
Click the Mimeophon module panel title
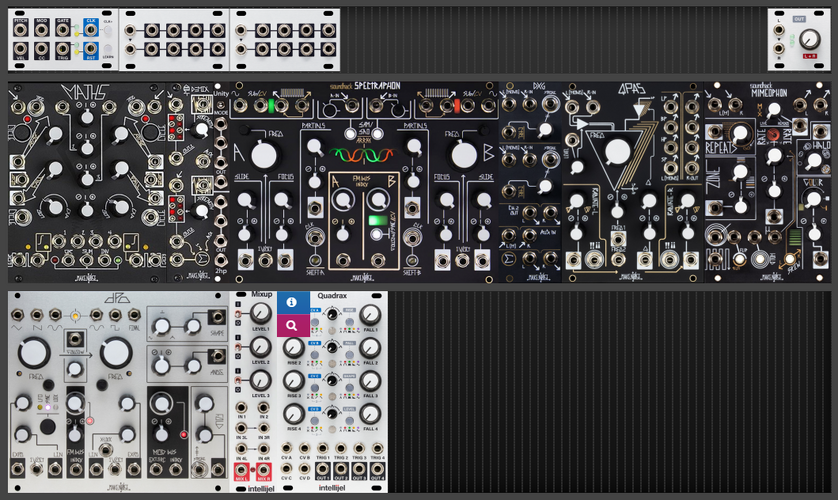tap(769, 90)
